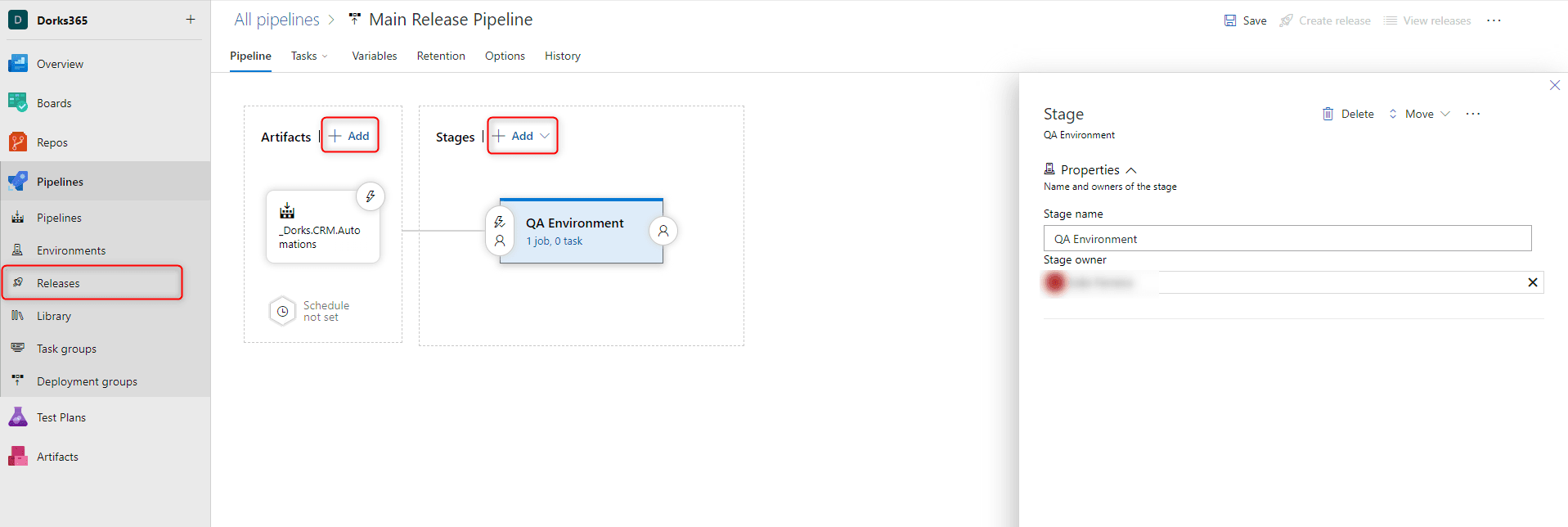Image resolution: width=1568 pixels, height=527 pixels.
Task: Click the plus icon next to Dorks365
Action: [191, 20]
